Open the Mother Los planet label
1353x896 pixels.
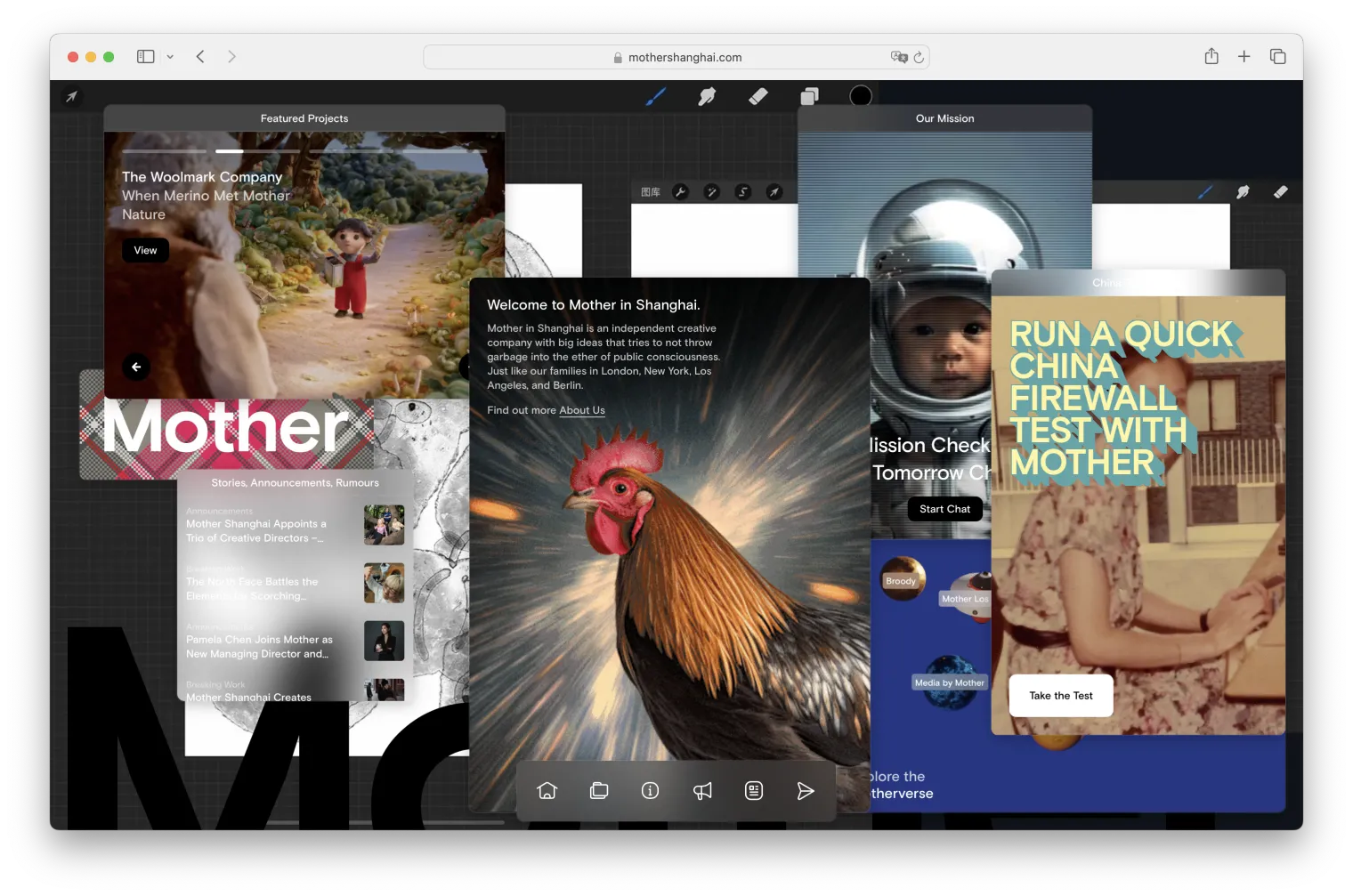(965, 599)
